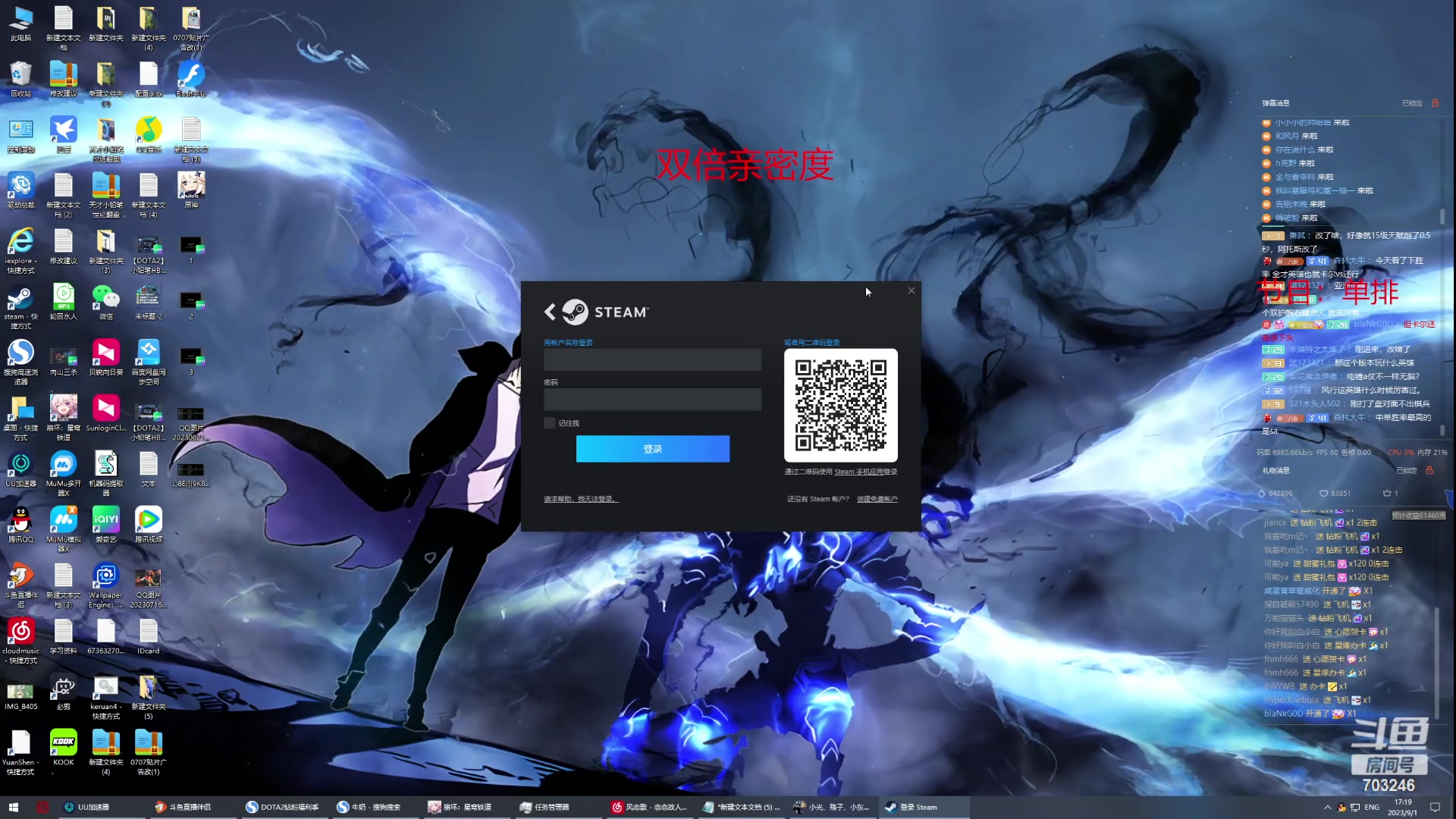Select the 原神 Genshin desktop icon

point(191,191)
